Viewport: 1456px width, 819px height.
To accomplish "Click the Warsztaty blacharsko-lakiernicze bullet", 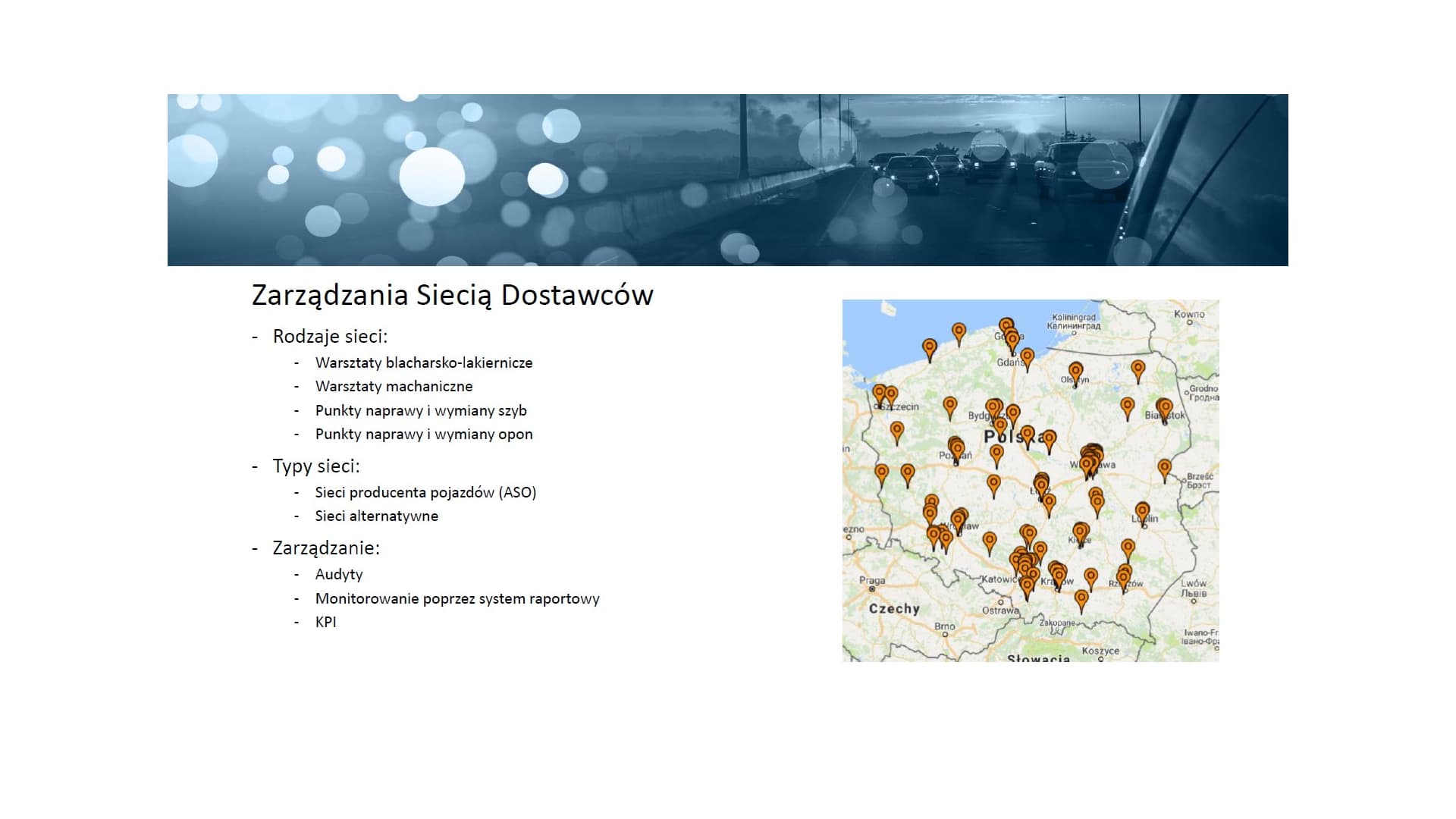I will click(424, 362).
